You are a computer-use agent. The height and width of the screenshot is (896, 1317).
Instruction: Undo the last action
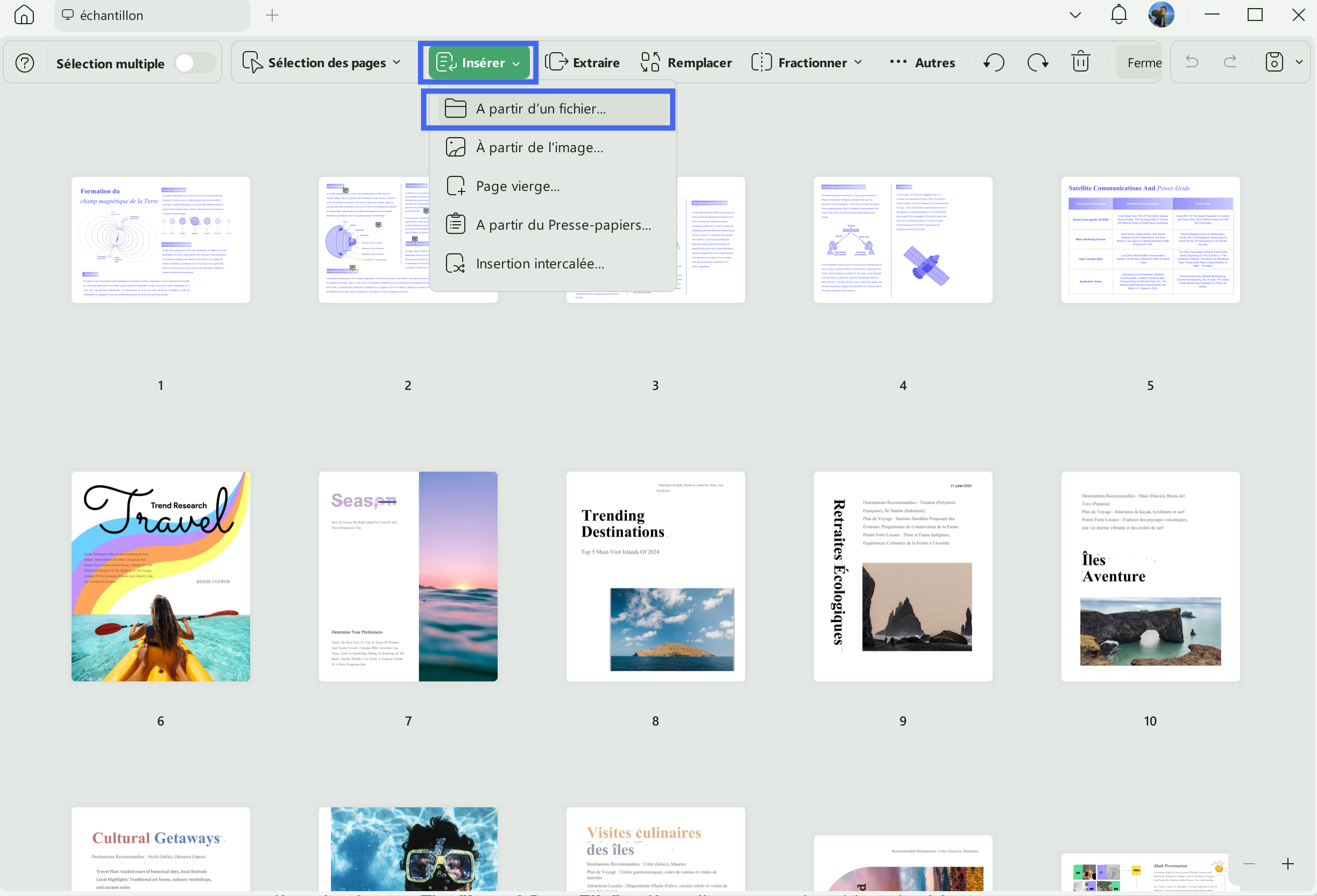pos(1192,62)
